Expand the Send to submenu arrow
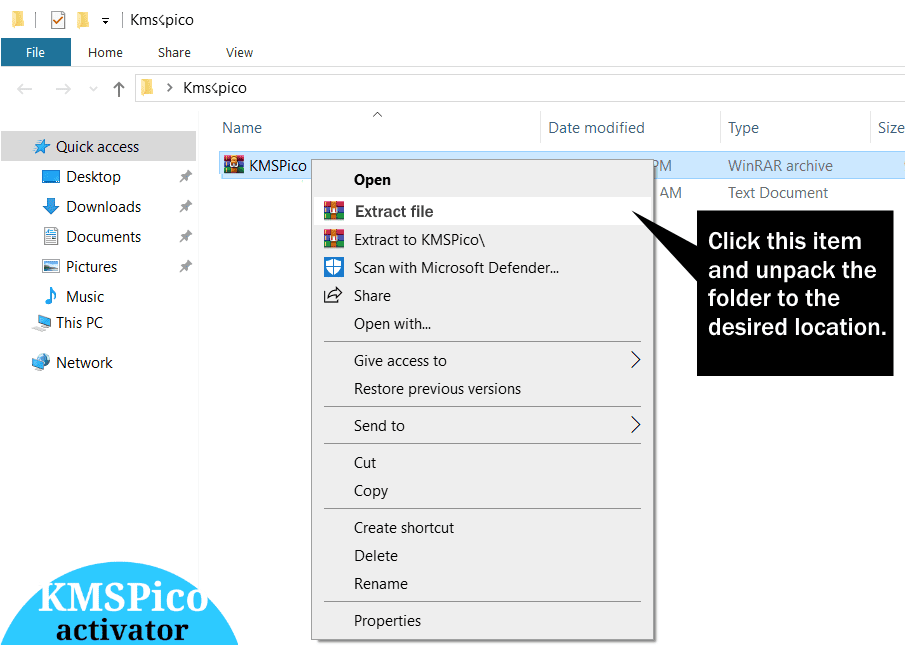This screenshot has width=905, height=645. tap(635, 425)
